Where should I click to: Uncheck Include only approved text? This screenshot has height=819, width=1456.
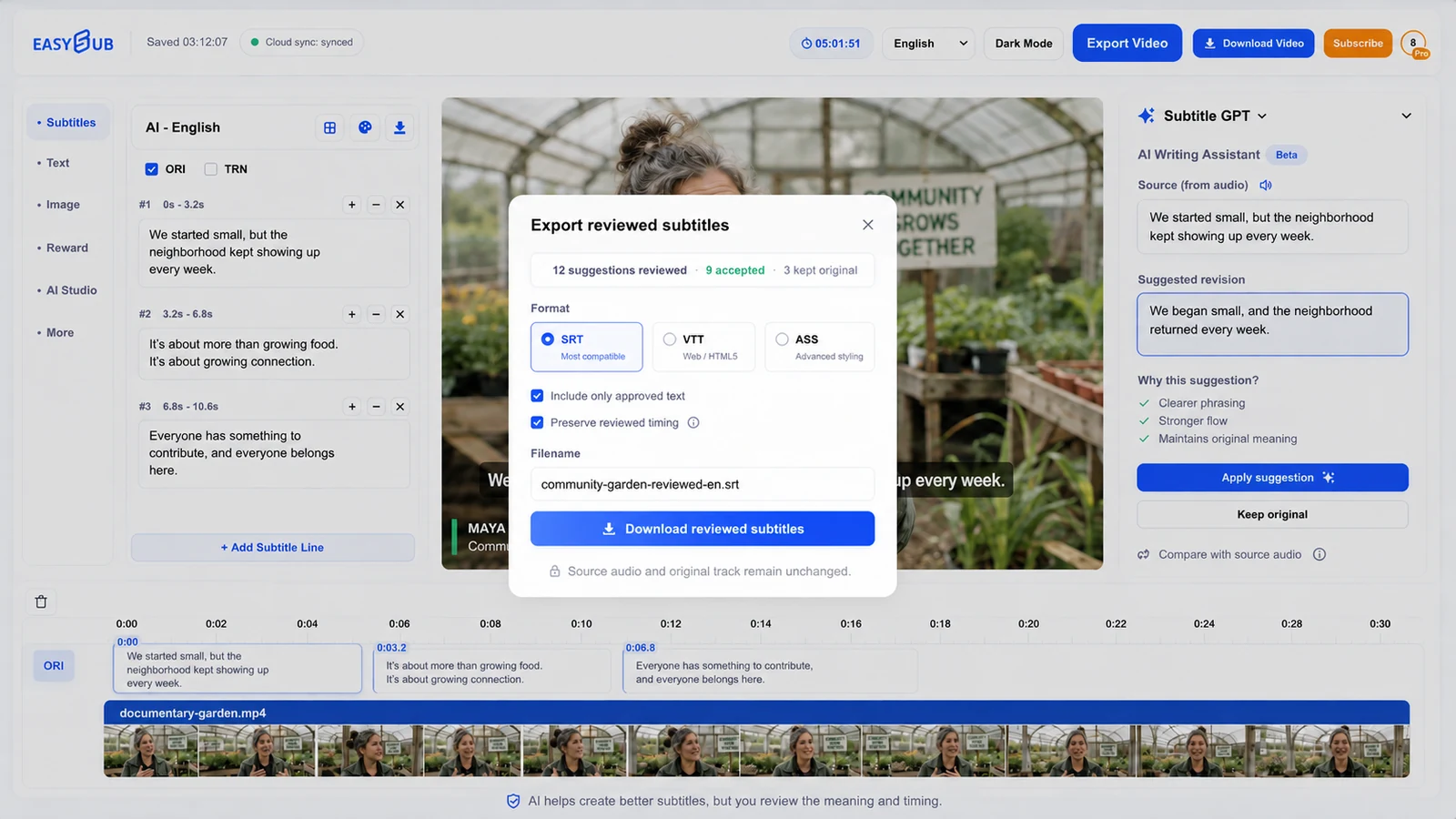pyautogui.click(x=537, y=396)
